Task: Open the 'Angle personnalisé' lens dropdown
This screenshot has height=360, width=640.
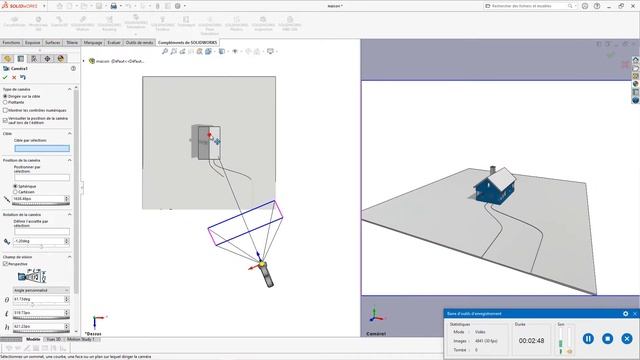Action: [41, 290]
